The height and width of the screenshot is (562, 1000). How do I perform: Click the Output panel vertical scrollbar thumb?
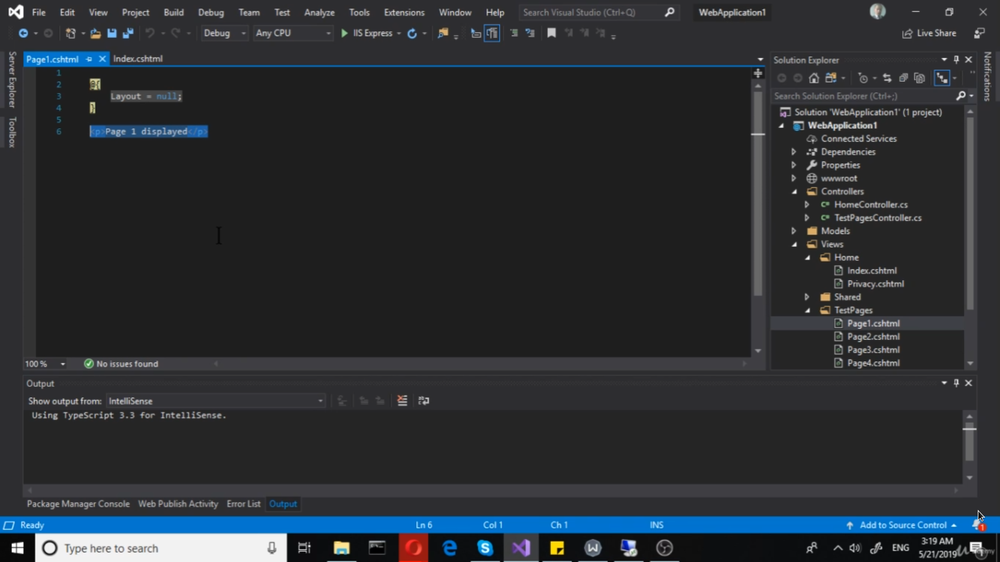pyautogui.click(x=969, y=443)
